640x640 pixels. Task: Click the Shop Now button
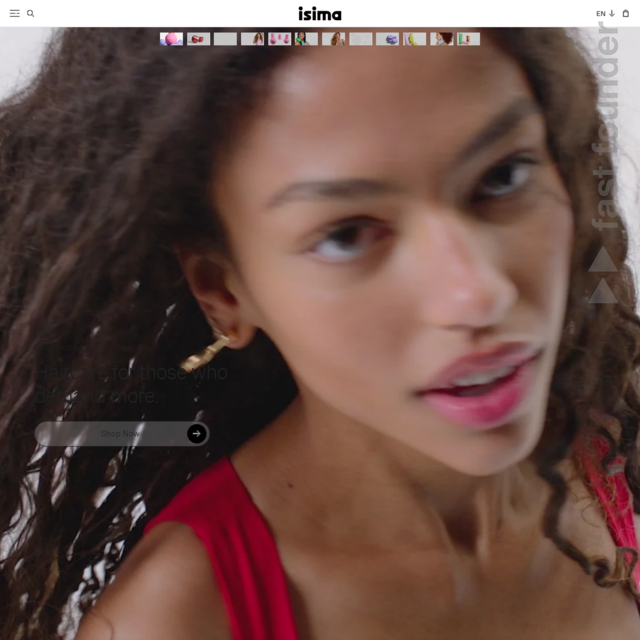122,433
